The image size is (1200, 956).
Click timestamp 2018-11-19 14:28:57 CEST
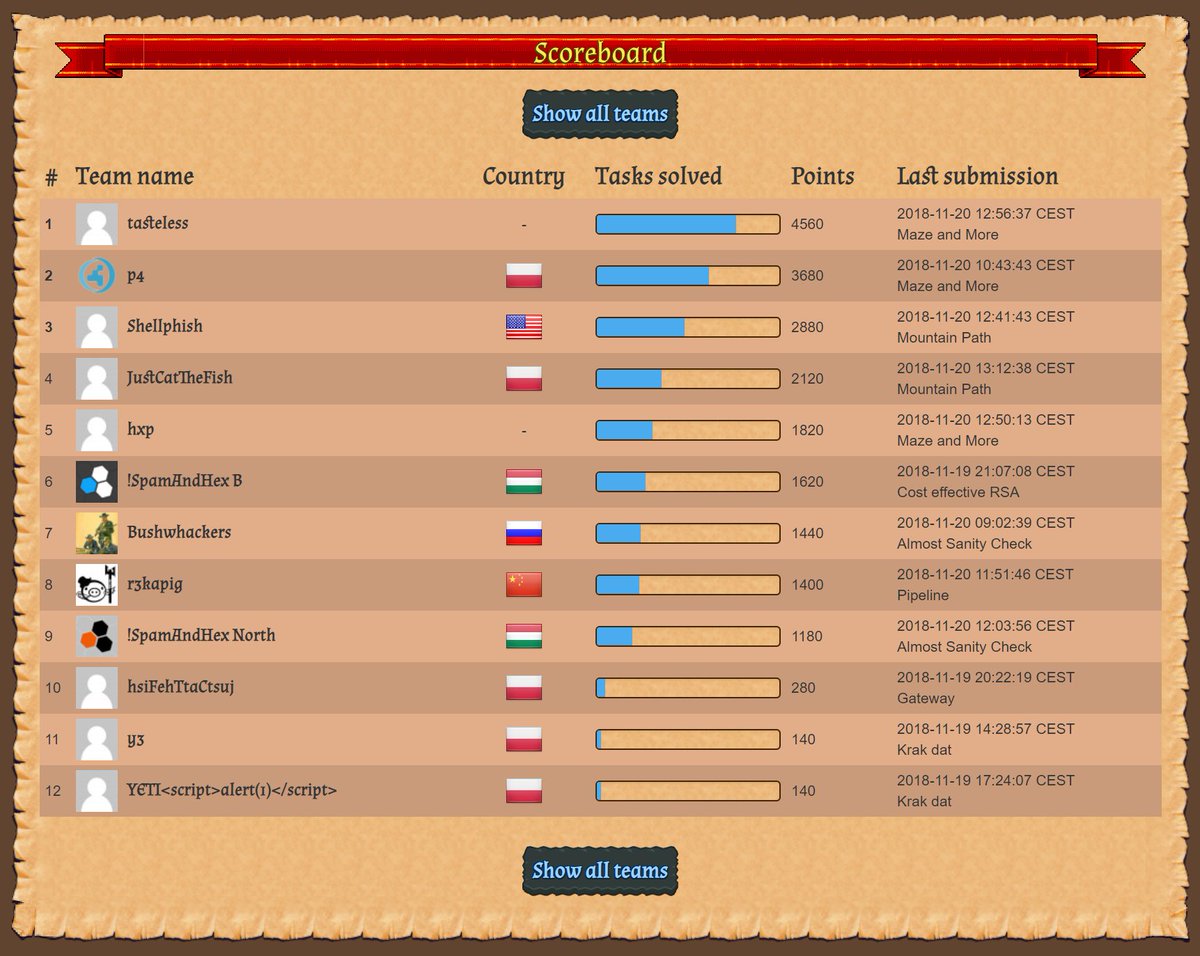(x=986, y=728)
